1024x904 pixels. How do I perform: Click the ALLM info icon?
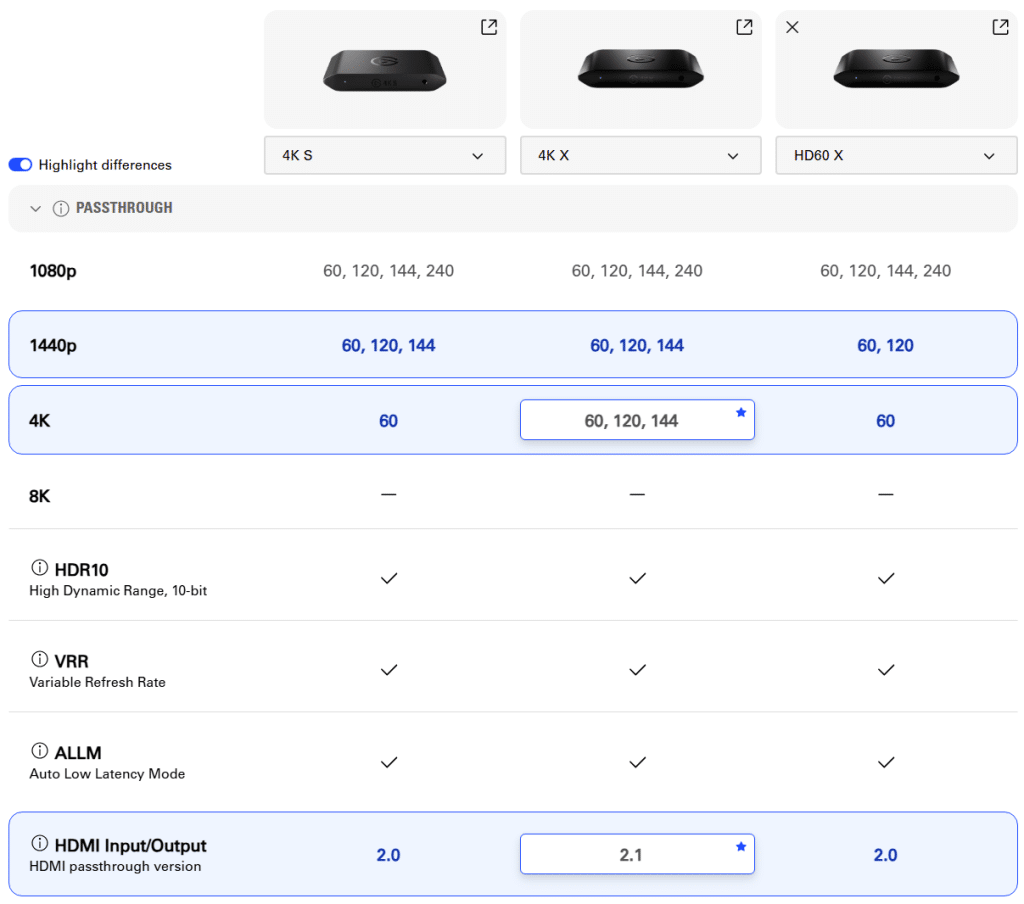point(40,751)
